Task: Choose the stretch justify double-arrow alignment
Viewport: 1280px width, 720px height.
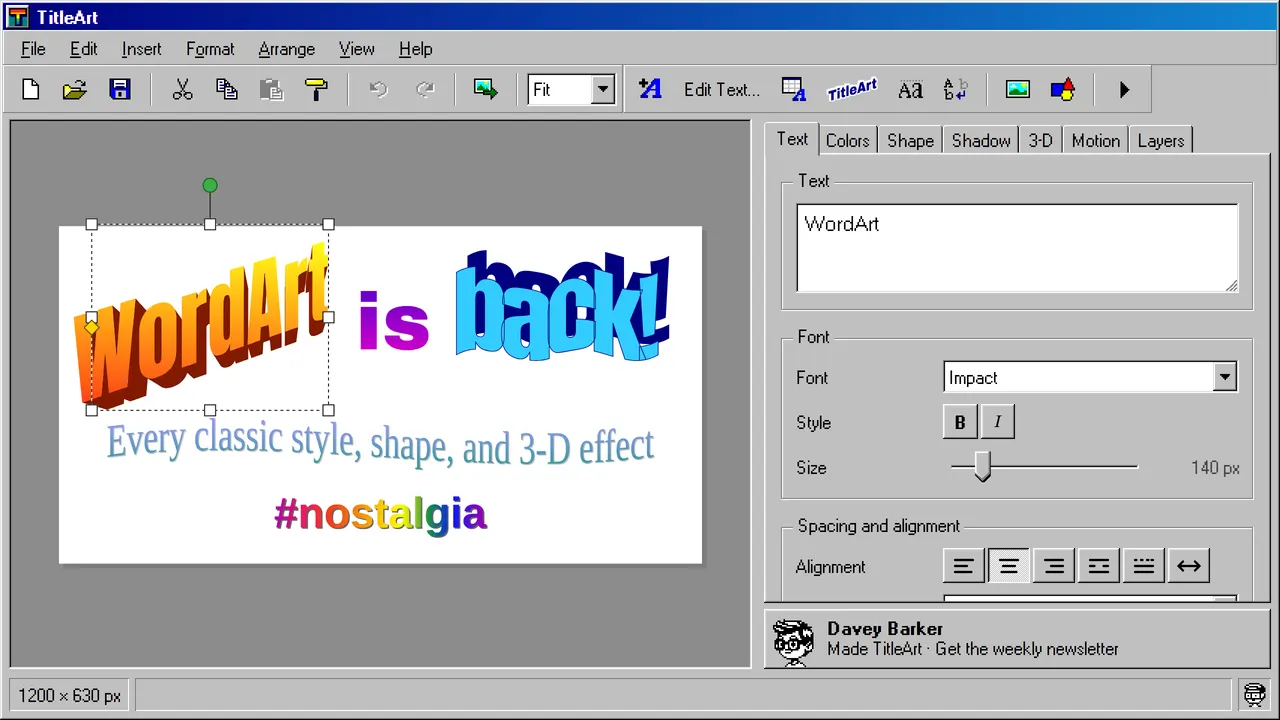Action: tap(1189, 567)
